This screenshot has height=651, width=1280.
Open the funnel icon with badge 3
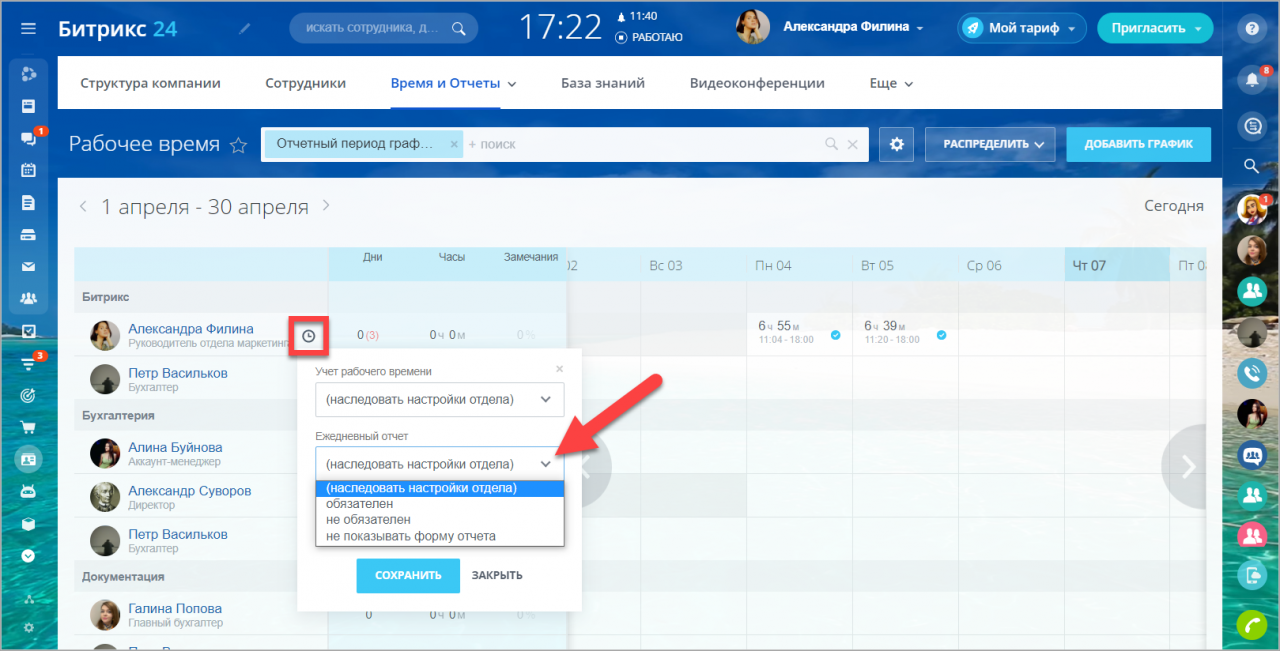[x=28, y=363]
